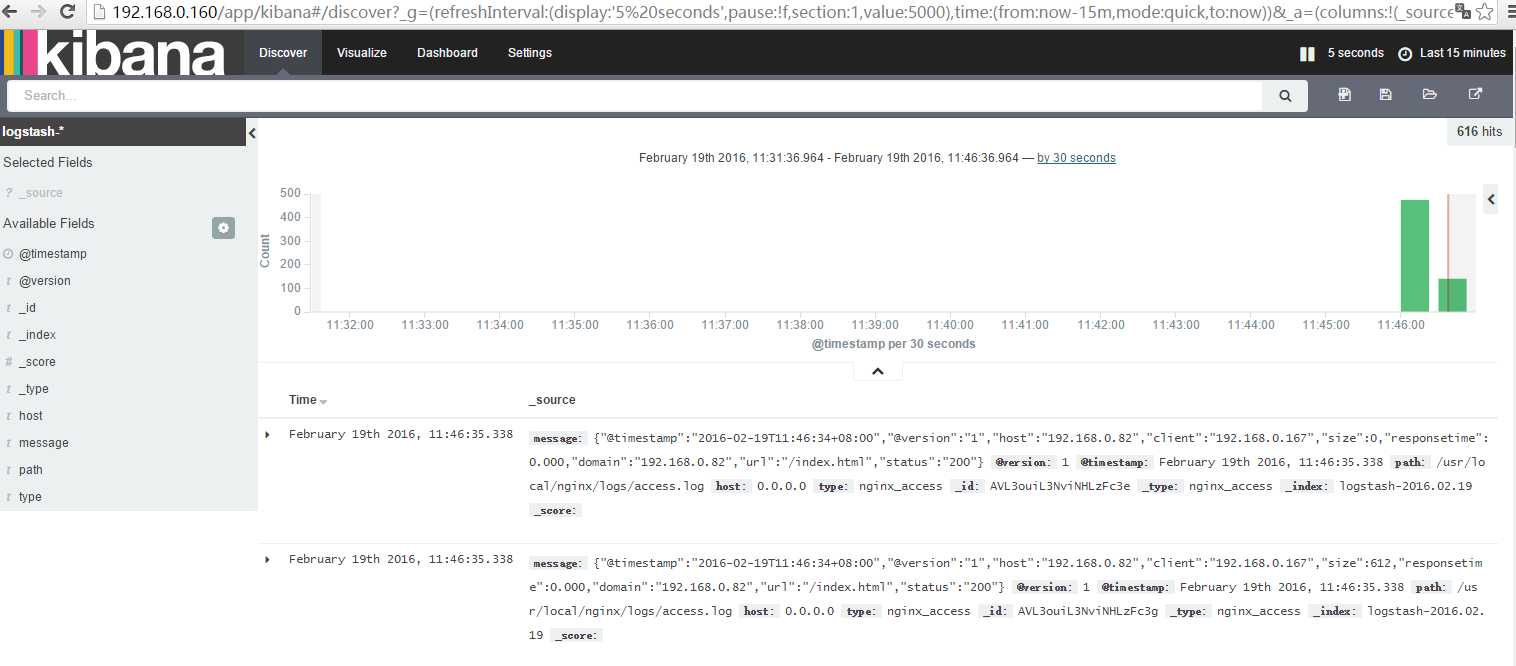Open the Settings tab
1516x666 pixels.
530,53
